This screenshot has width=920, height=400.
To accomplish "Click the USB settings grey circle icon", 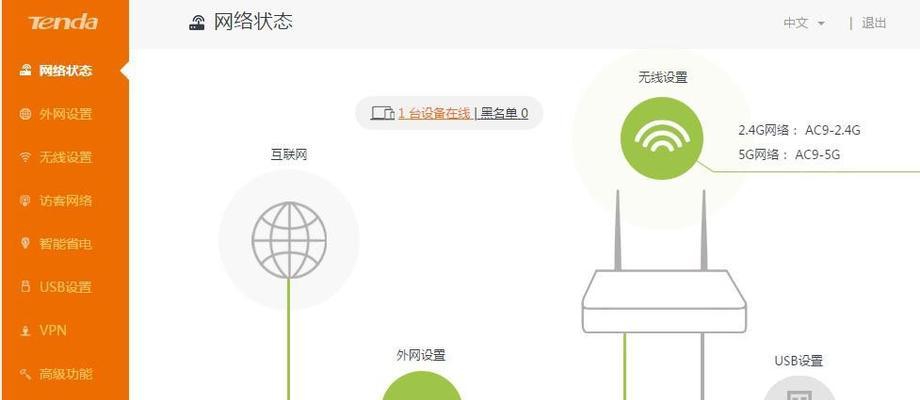I will [799, 388].
